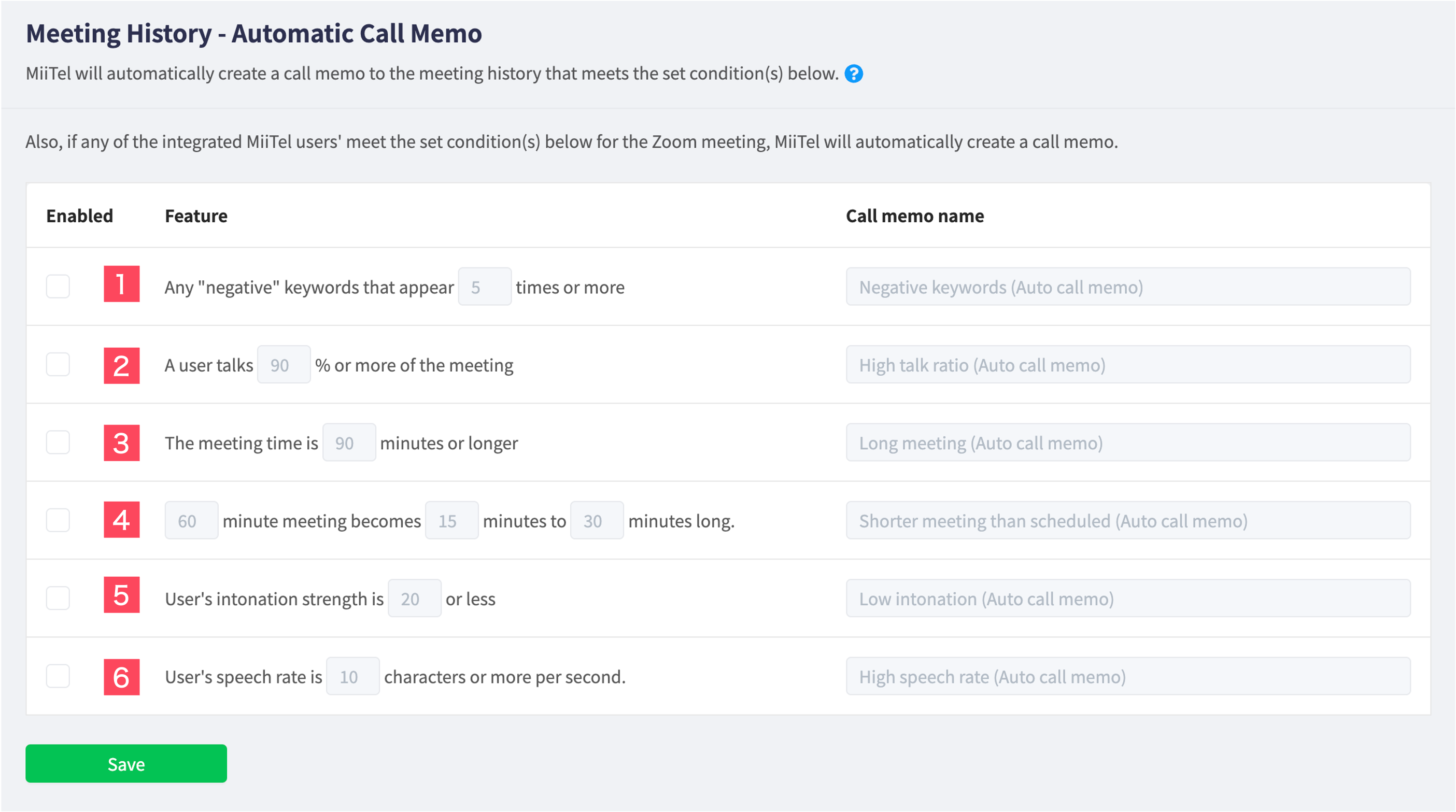This screenshot has height=812, width=1456.
Task: Click the intonation strength field showing 20
Action: point(415,599)
